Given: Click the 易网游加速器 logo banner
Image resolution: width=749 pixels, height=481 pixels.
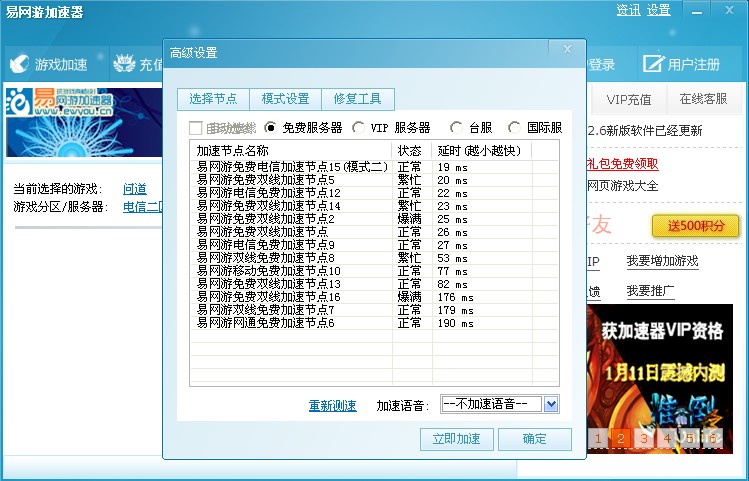Looking at the screenshot, I should coord(60,102).
